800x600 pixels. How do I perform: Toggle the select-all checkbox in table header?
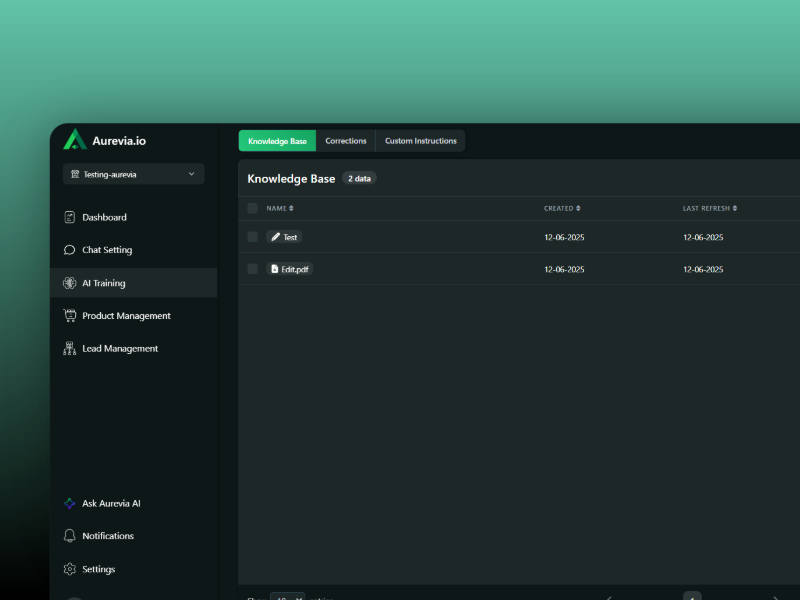point(253,208)
